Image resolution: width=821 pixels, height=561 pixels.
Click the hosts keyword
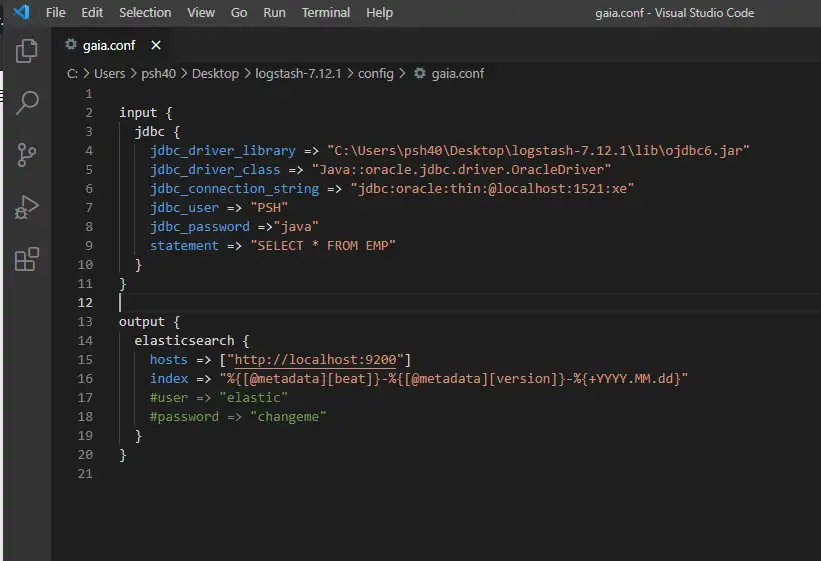pyautogui.click(x=169, y=359)
